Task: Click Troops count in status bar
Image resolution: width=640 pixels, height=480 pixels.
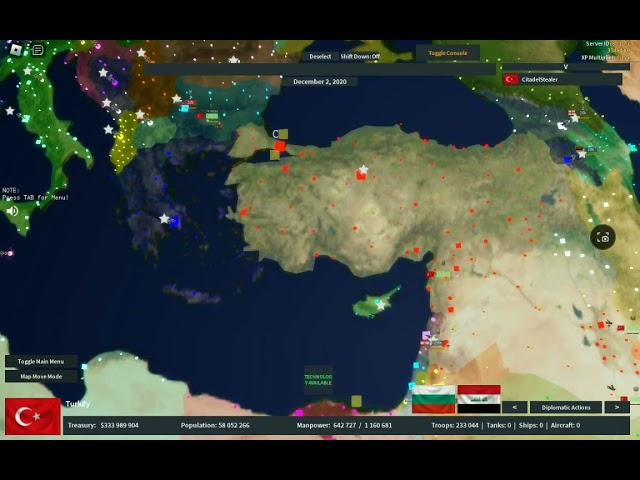Action: 455,425
